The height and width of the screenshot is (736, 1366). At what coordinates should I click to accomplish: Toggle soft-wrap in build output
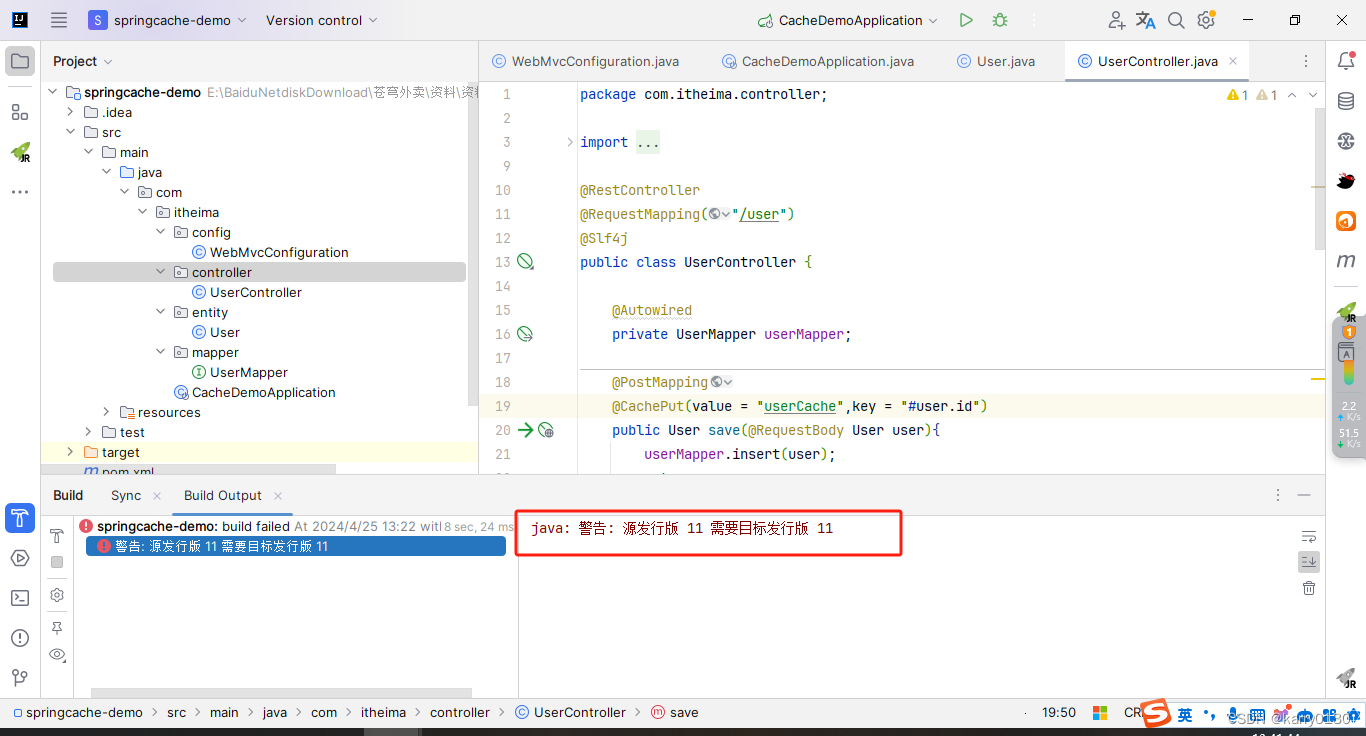coord(1309,536)
